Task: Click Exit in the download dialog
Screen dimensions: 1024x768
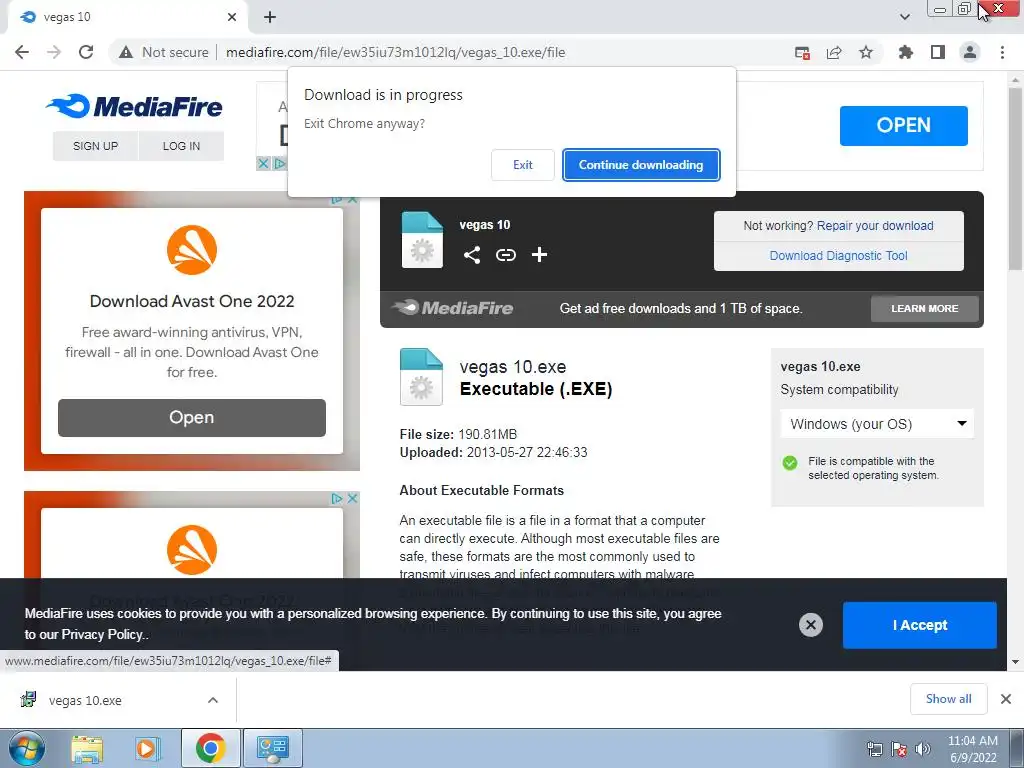Action: (522, 165)
